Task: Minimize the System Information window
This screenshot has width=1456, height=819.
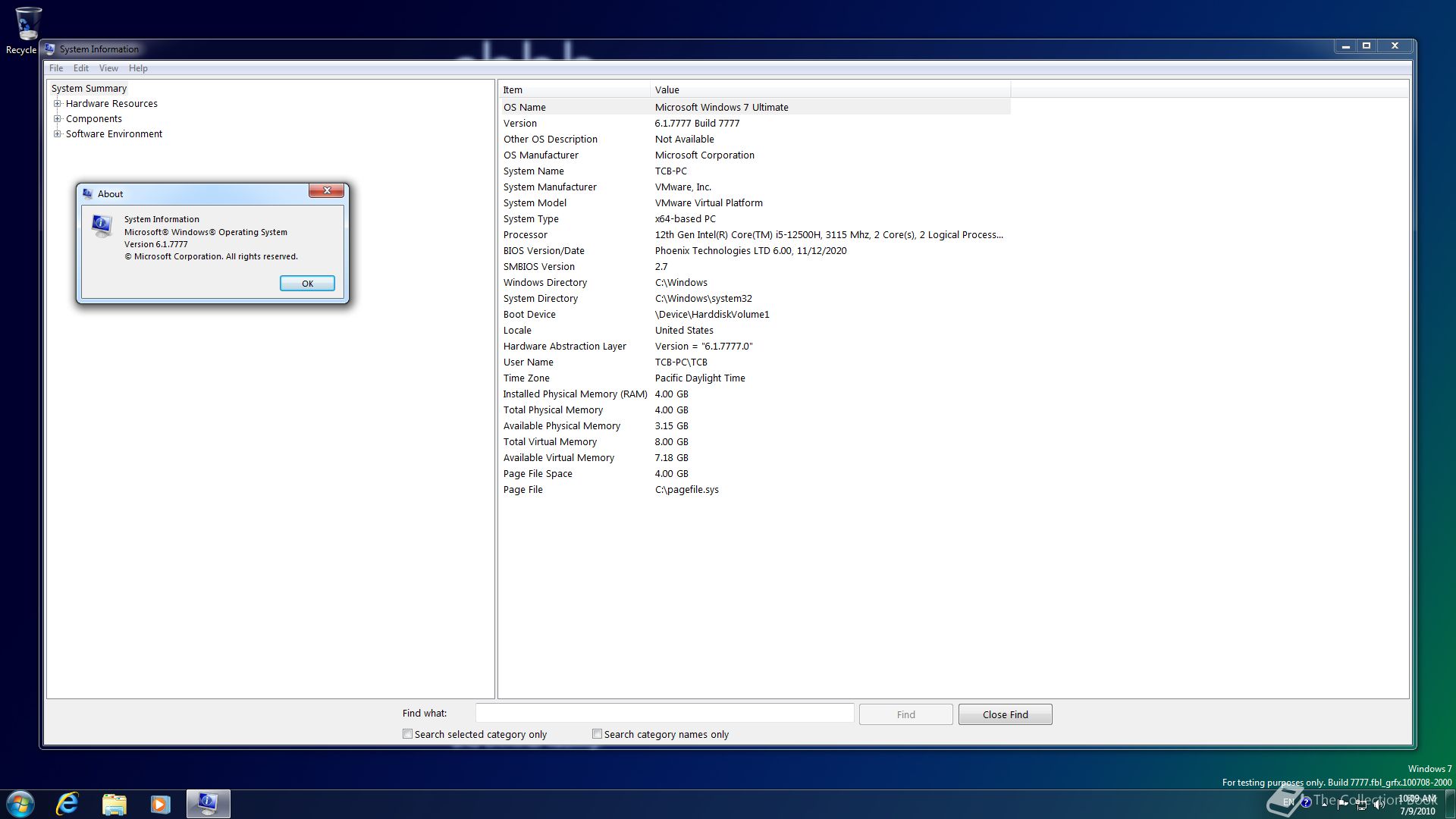Action: click(x=1345, y=46)
